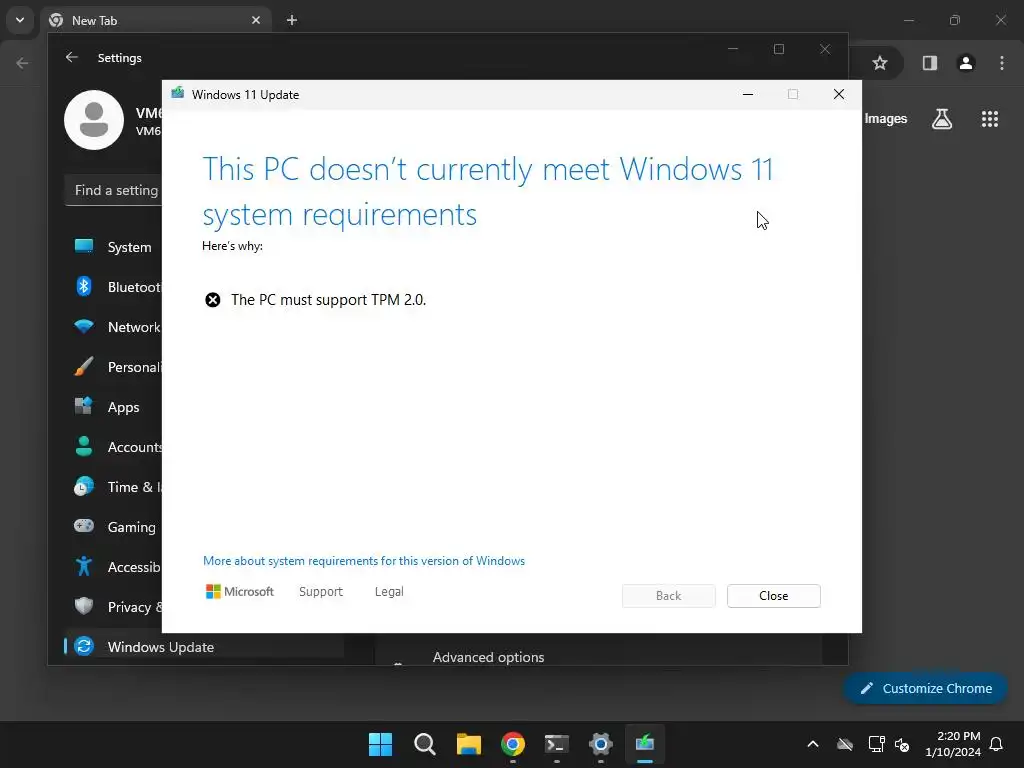Close the Windows 11 Update dialog via Close button

(x=773, y=596)
